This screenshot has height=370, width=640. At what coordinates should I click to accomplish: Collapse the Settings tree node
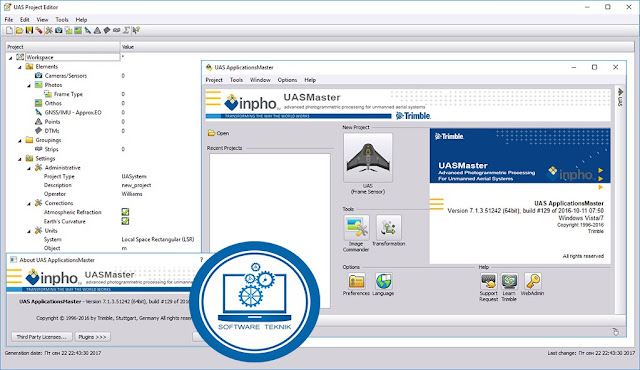click(x=20, y=159)
